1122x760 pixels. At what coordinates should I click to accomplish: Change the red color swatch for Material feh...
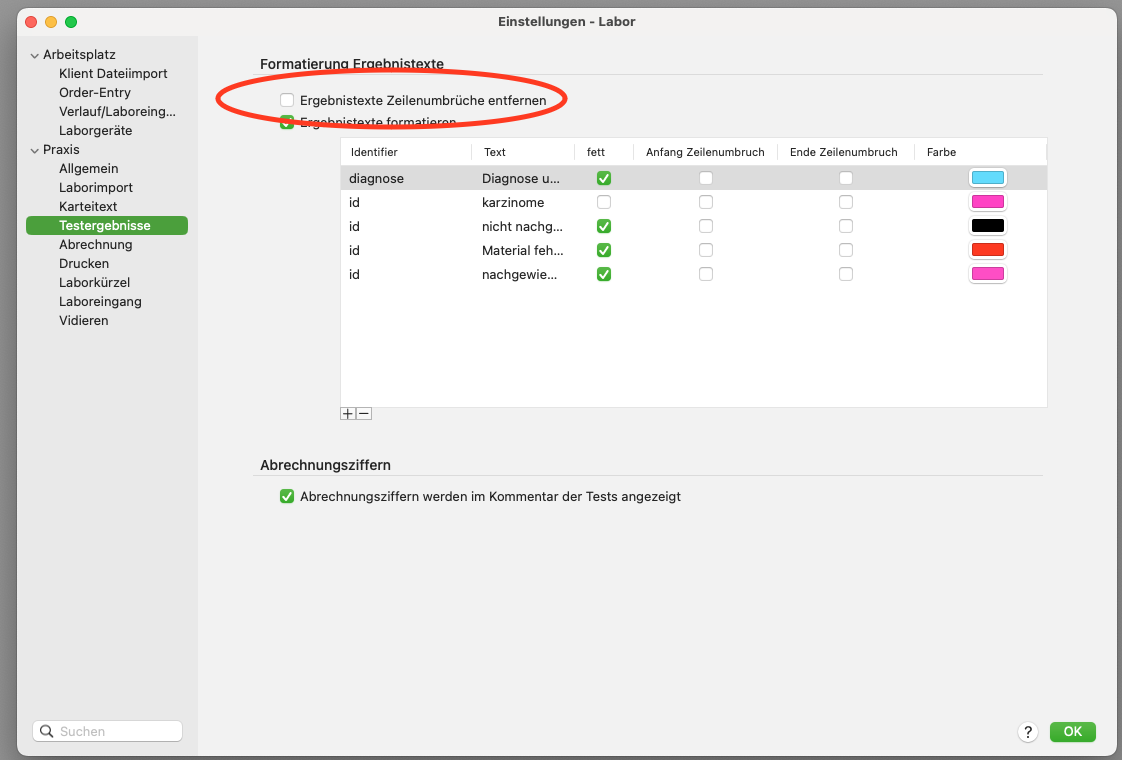[987, 250]
